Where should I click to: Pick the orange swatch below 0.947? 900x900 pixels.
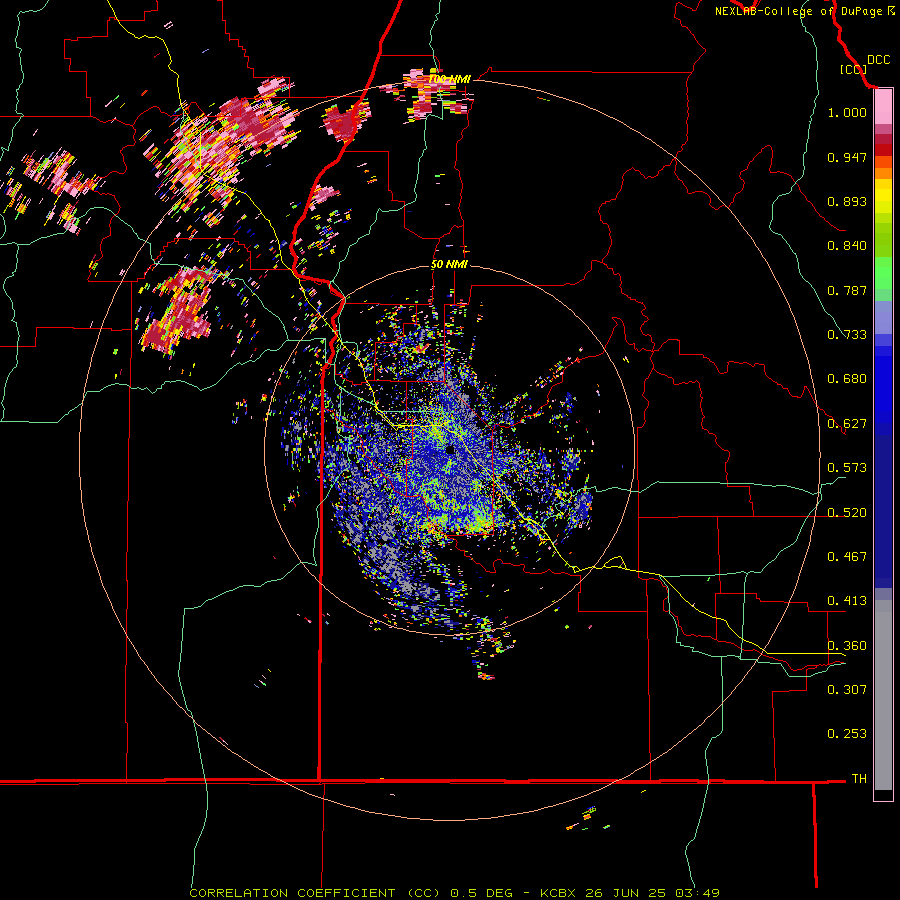coord(883,173)
